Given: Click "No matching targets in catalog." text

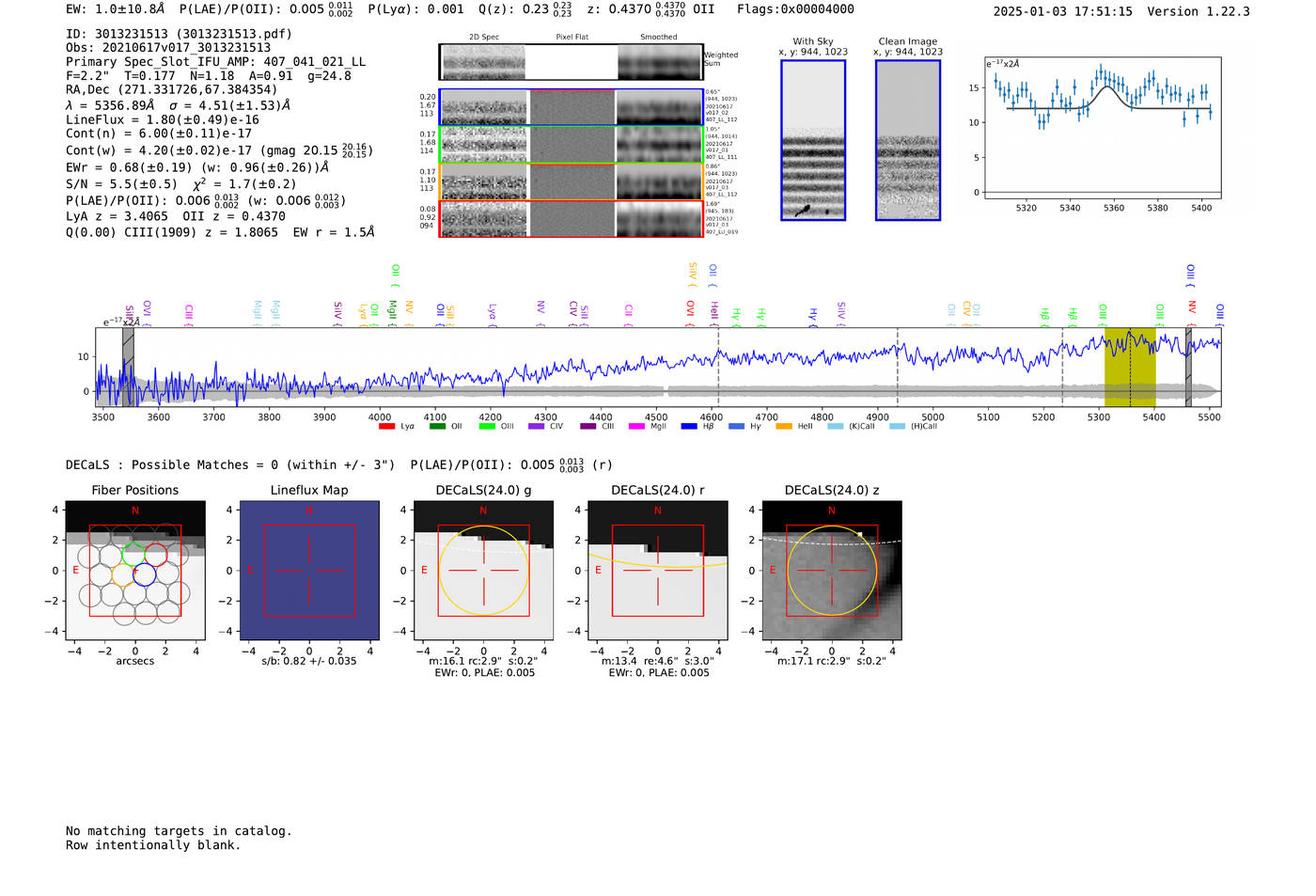Looking at the screenshot, I should 179,831.
